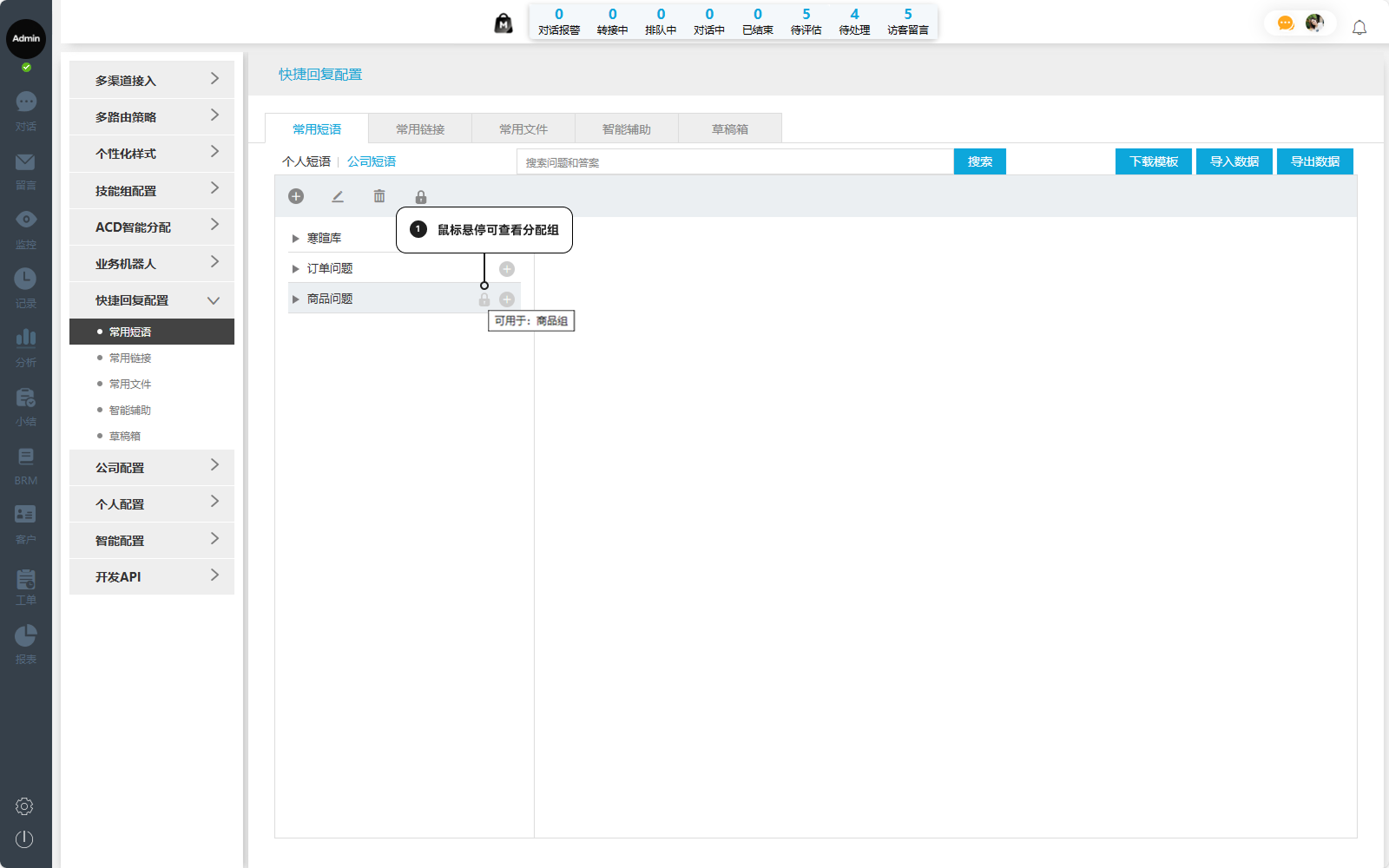The width and height of the screenshot is (1389, 868).
Task: Click the trash delete icon in toolbar
Action: click(x=379, y=196)
